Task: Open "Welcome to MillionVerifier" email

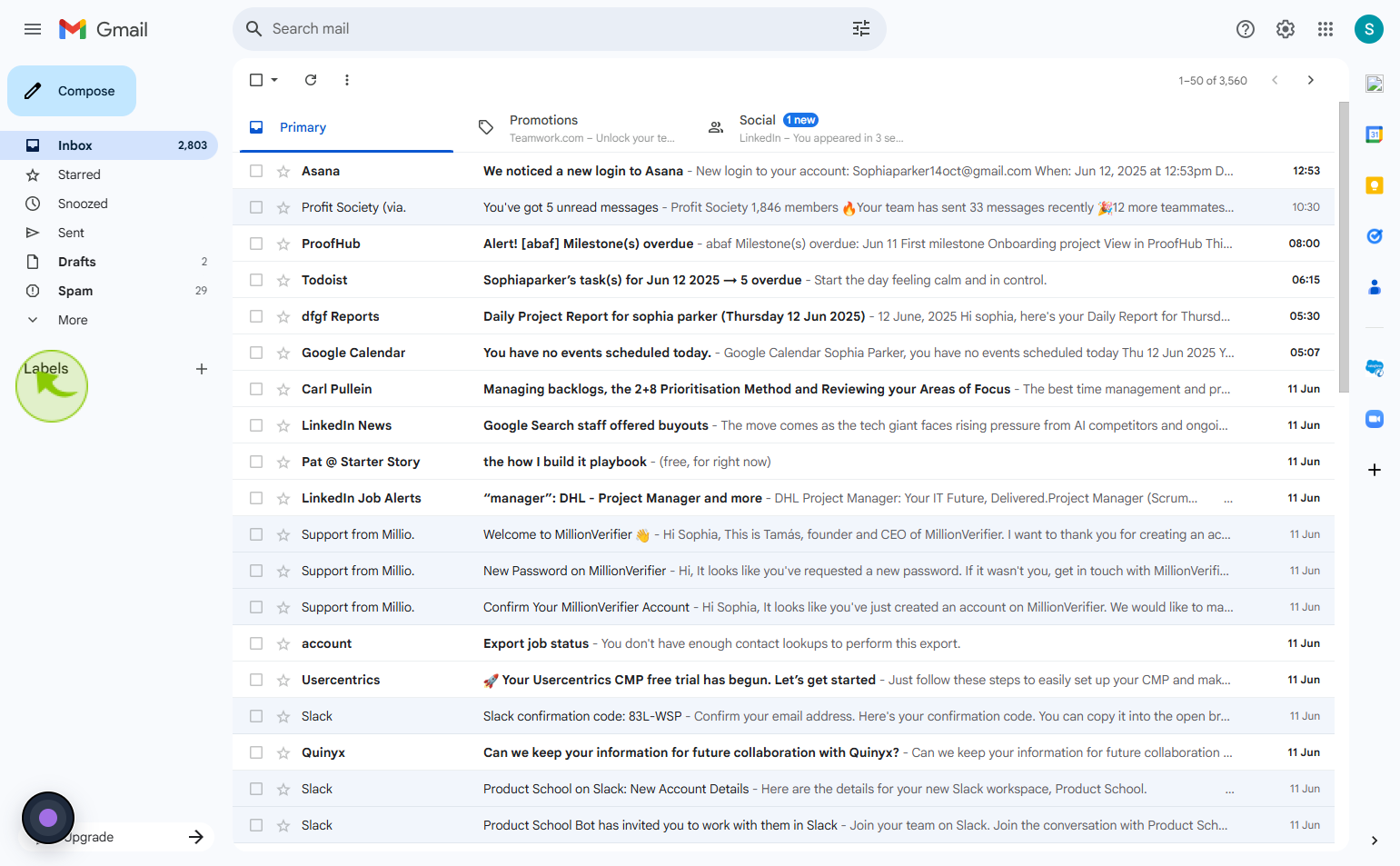Action: click(783, 534)
